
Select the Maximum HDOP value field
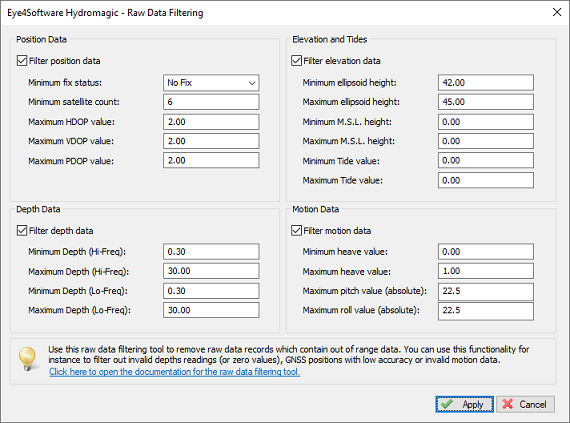pyautogui.click(x=211, y=122)
